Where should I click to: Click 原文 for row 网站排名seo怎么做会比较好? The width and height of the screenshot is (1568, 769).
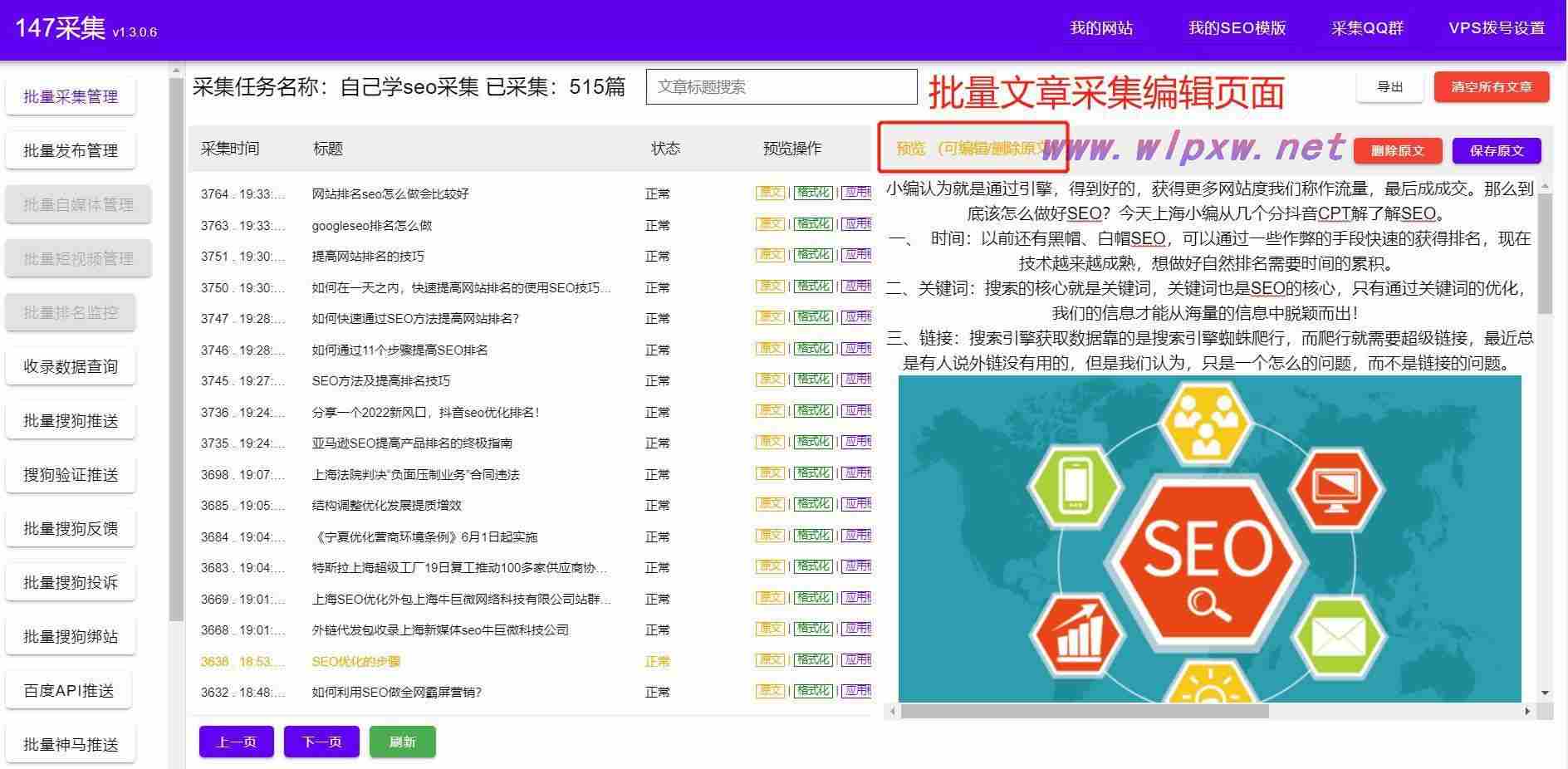(770, 193)
